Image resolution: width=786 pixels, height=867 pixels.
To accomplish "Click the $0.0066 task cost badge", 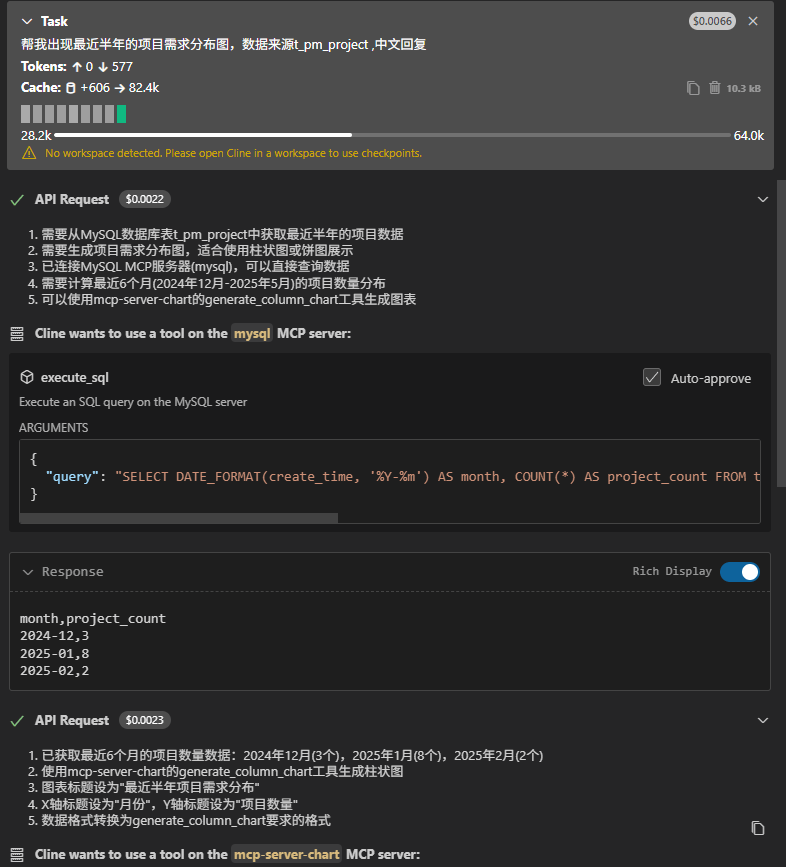I will click(711, 21).
